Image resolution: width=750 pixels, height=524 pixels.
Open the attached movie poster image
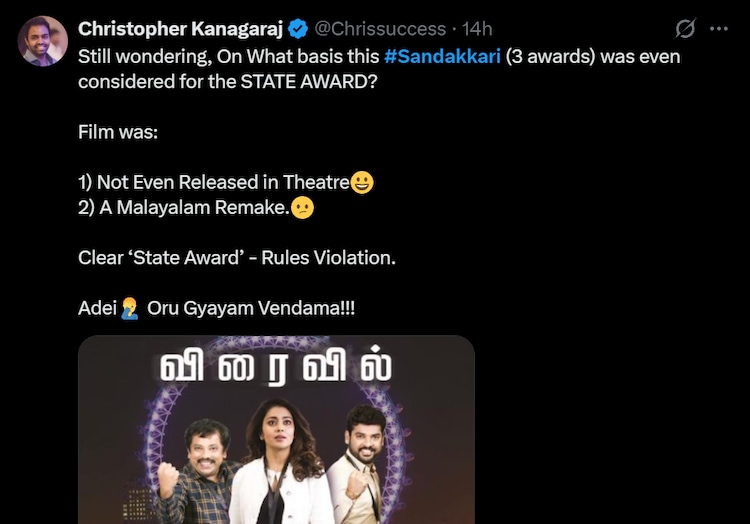pyautogui.click(x=276, y=440)
